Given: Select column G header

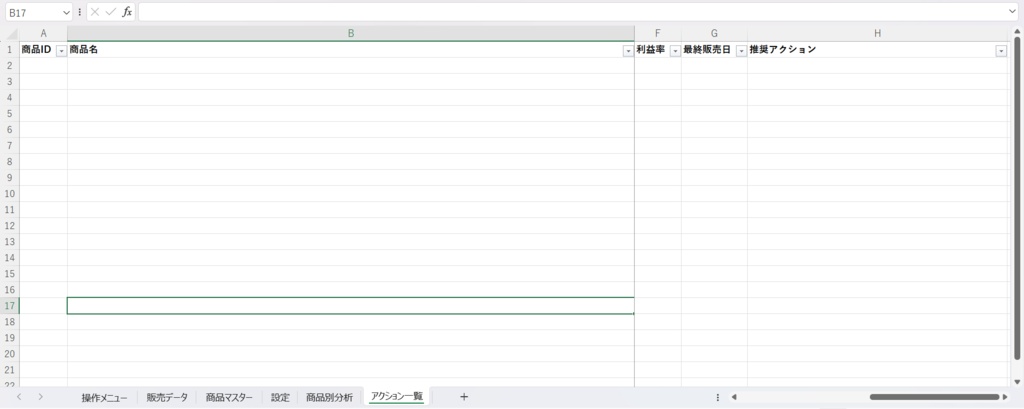Looking at the screenshot, I should point(714,33).
